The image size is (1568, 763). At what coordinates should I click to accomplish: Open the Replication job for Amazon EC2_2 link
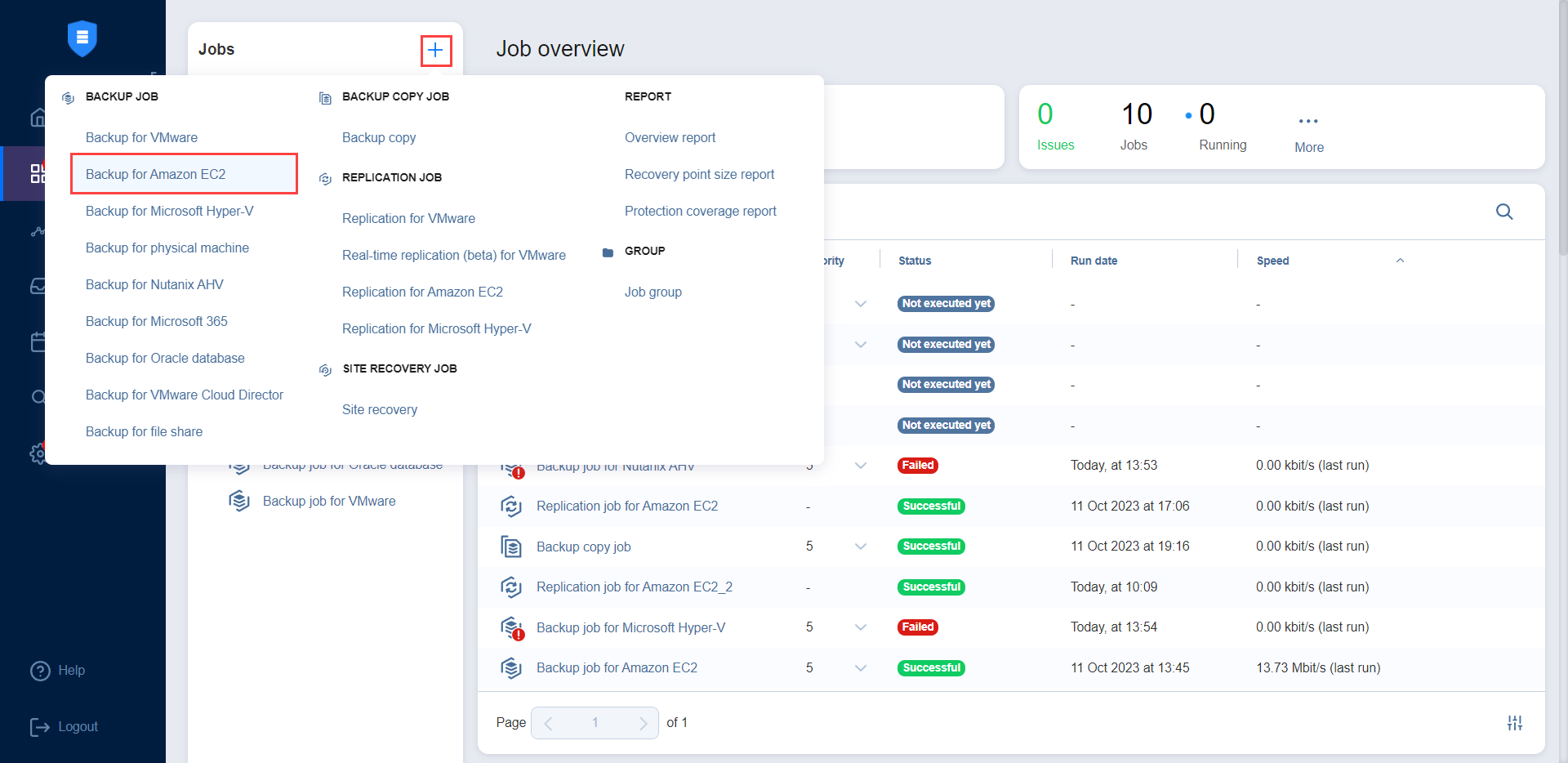[634, 587]
